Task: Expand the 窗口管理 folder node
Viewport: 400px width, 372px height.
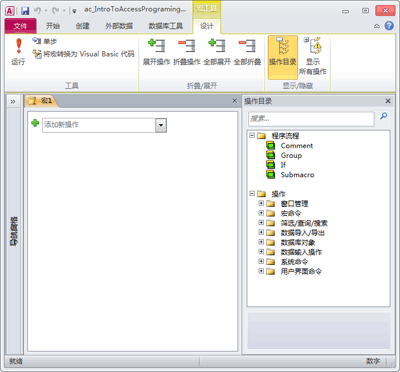Action: point(261,203)
